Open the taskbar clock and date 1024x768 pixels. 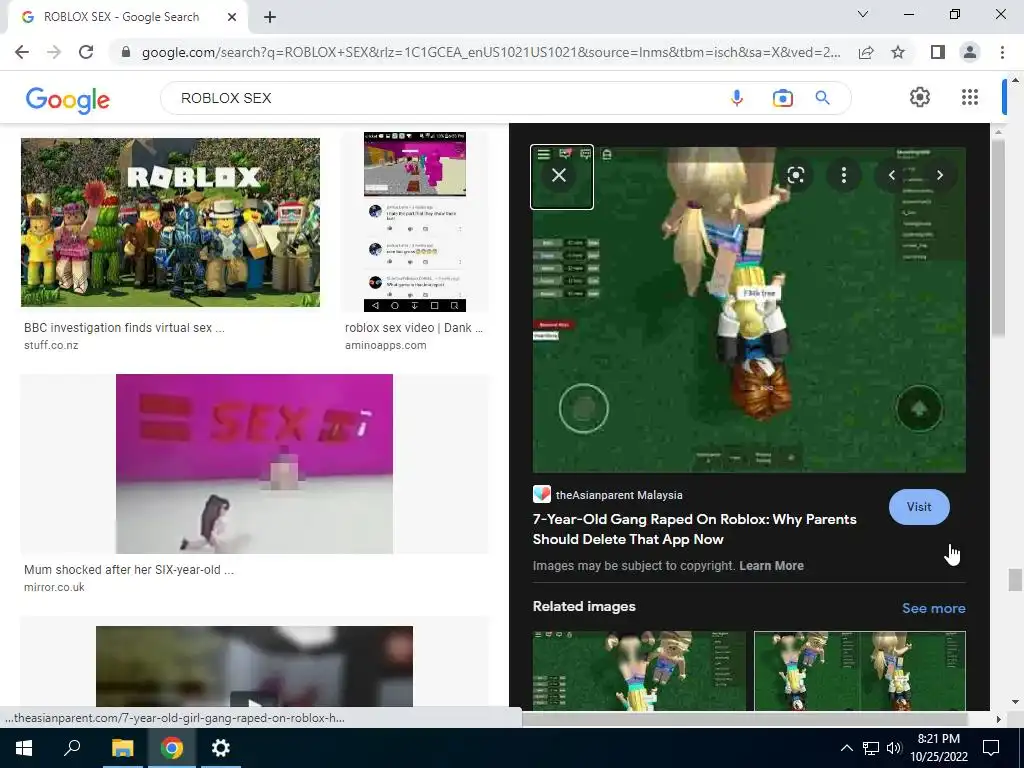tap(939, 748)
